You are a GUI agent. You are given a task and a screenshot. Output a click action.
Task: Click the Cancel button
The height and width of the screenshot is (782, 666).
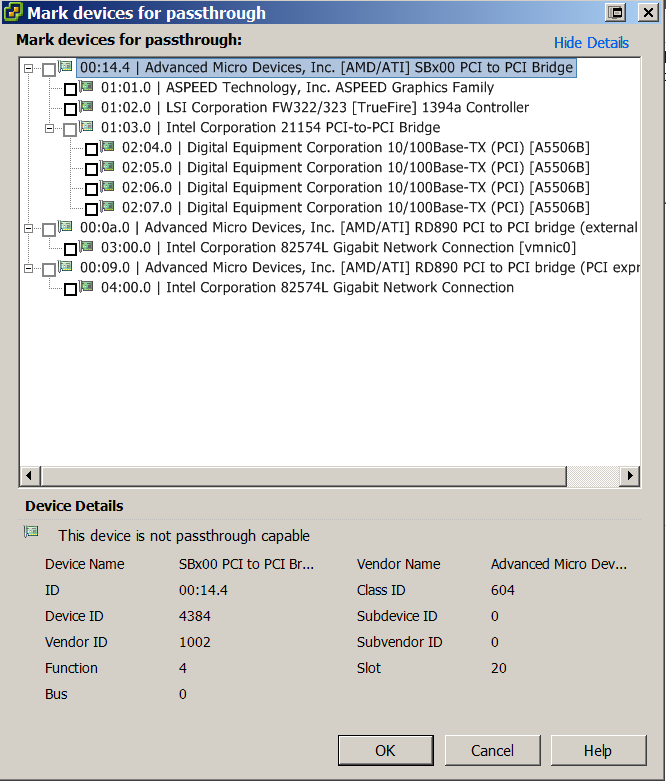pyautogui.click(x=492, y=750)
